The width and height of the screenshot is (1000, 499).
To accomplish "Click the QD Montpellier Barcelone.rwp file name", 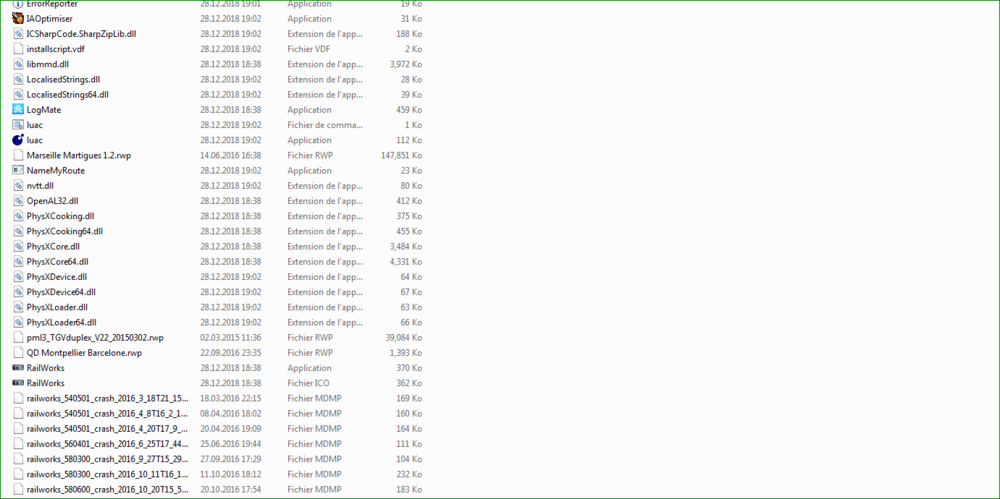I will click(x=84, y=352).
